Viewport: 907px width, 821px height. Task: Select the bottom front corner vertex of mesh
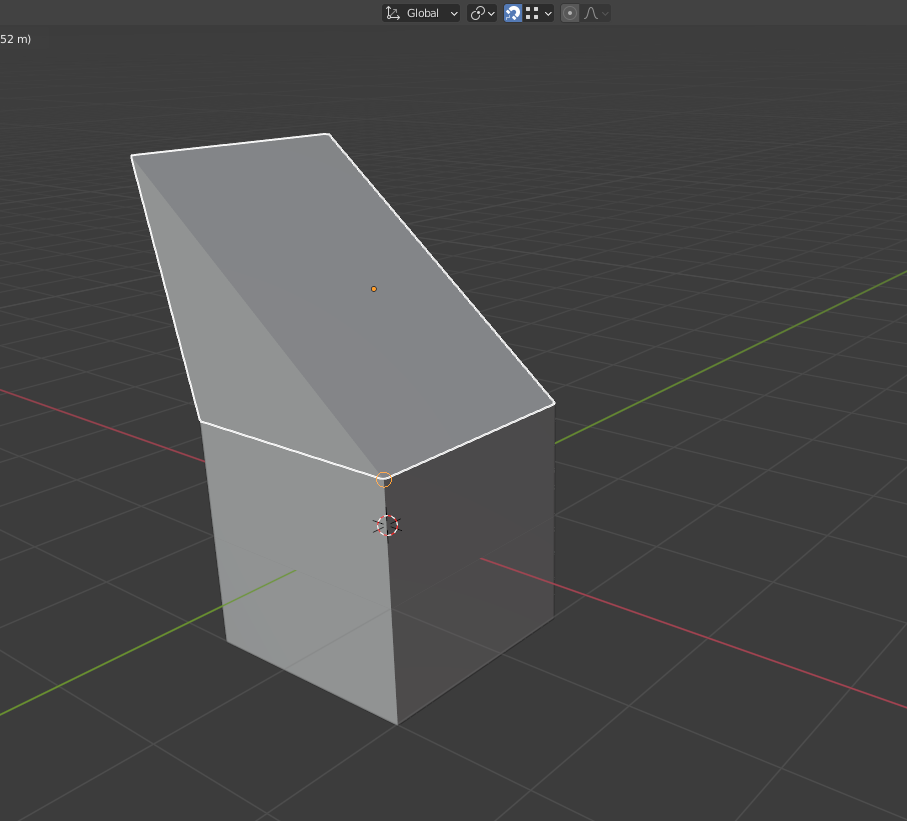click(x=398, y=723)
